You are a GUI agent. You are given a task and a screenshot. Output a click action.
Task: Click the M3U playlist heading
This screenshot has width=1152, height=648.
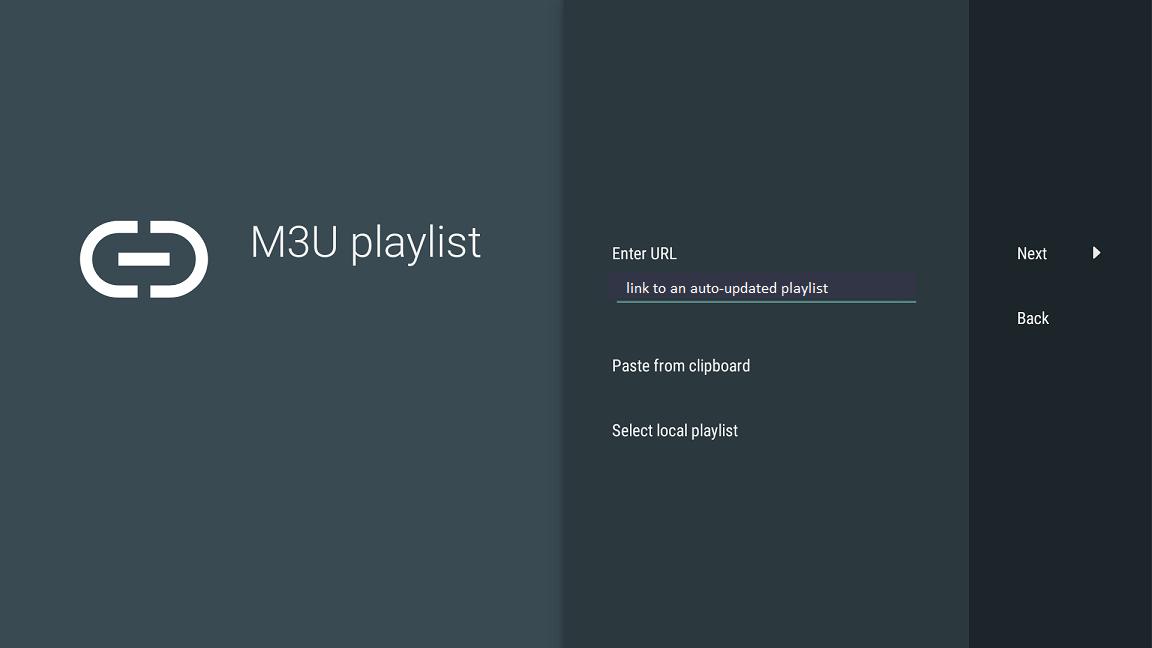click(x=365, y=242)
